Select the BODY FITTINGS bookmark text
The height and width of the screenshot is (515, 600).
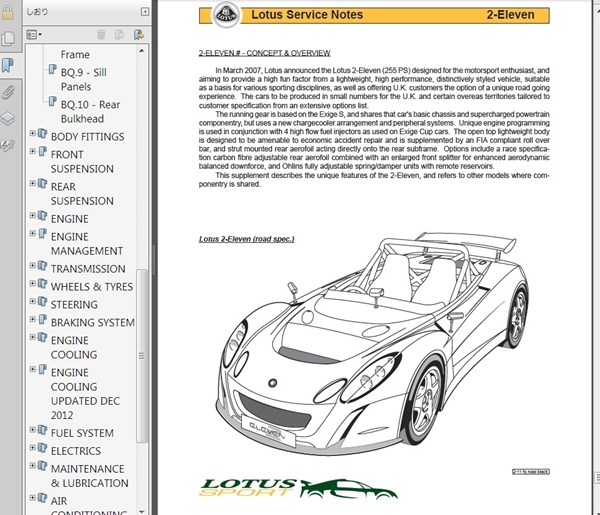(x=88, y=137)
